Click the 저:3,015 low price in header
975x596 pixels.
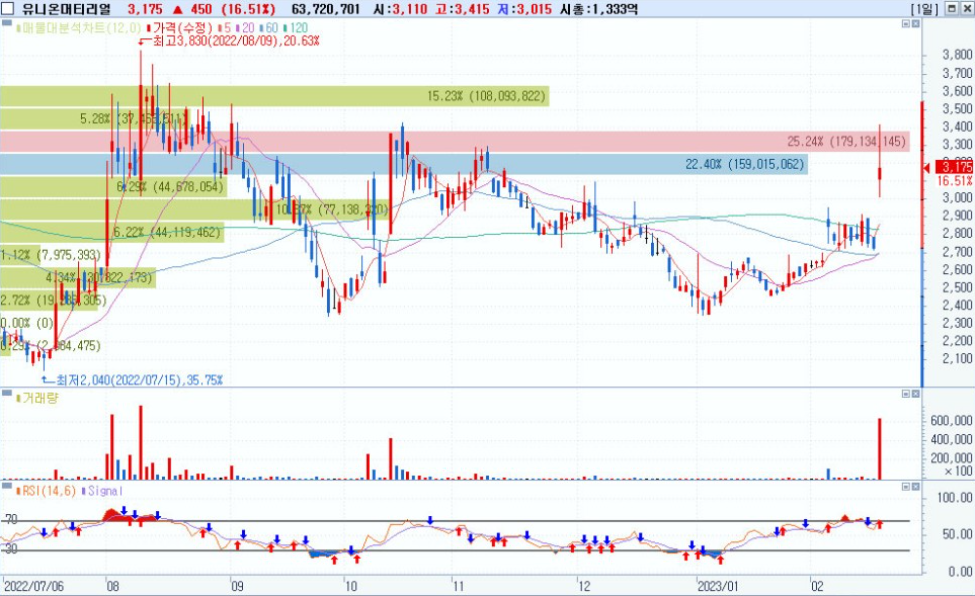[524, 9]
